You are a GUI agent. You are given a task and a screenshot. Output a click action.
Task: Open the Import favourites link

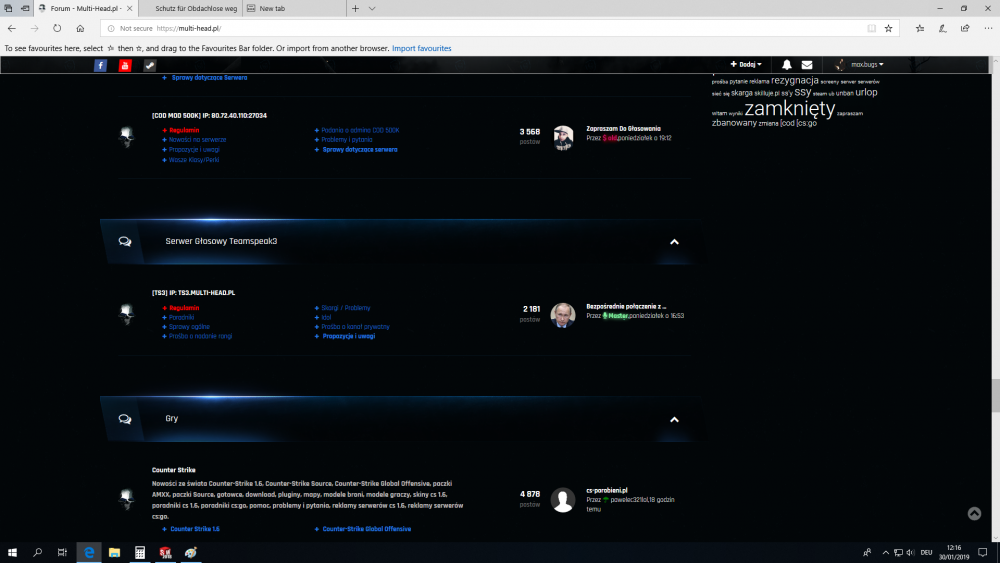[x=421, y=48]
